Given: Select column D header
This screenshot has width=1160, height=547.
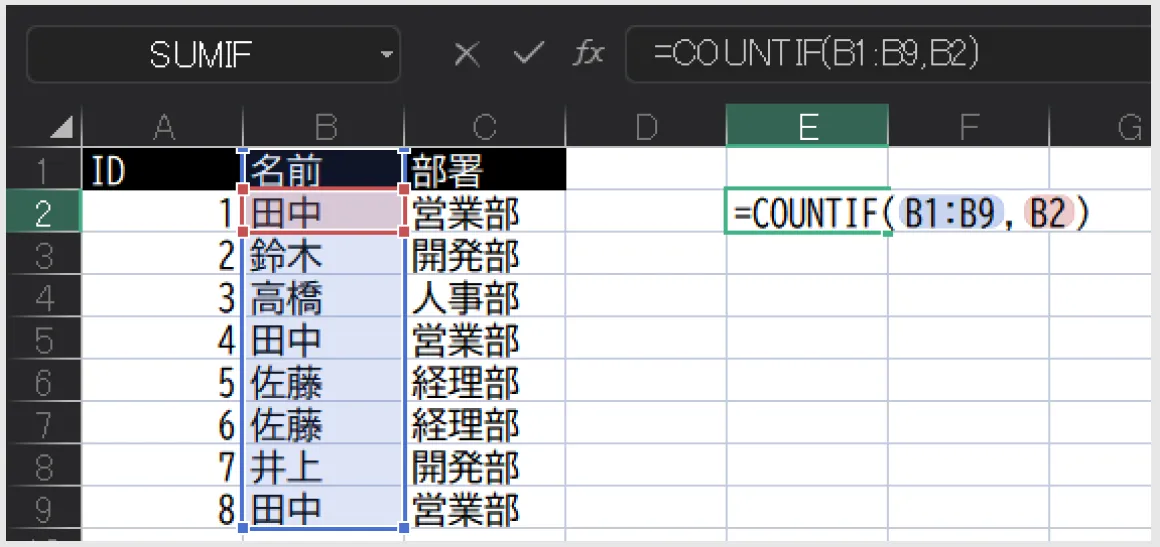Looking at the screenshot, I should (646, 128).
